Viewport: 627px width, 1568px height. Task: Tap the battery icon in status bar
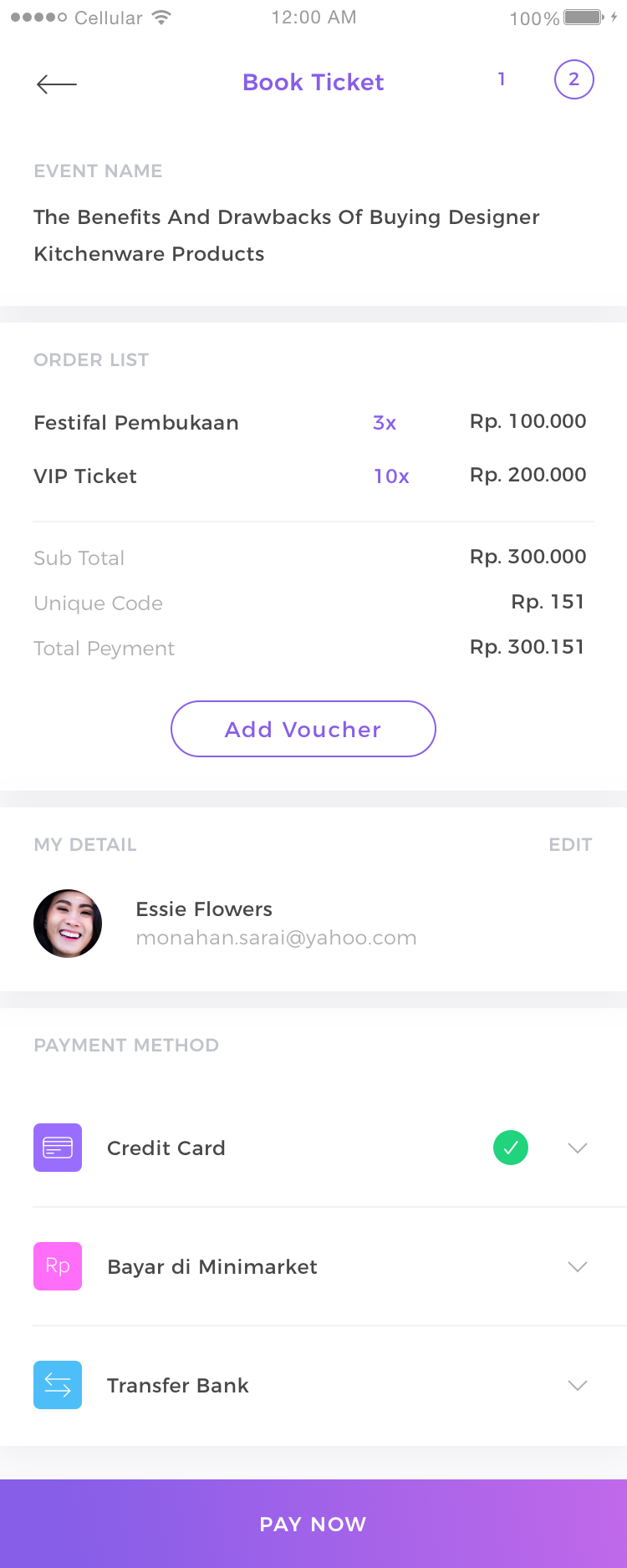tap(584, 18)
